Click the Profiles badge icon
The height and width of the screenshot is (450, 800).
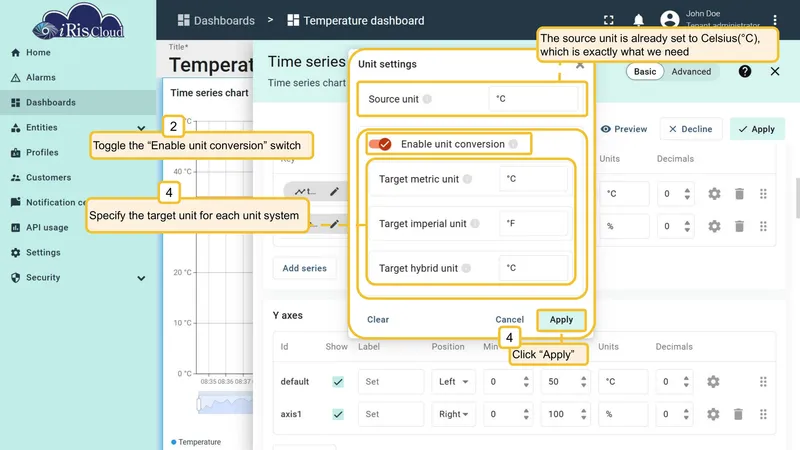[x=15, y=153]
